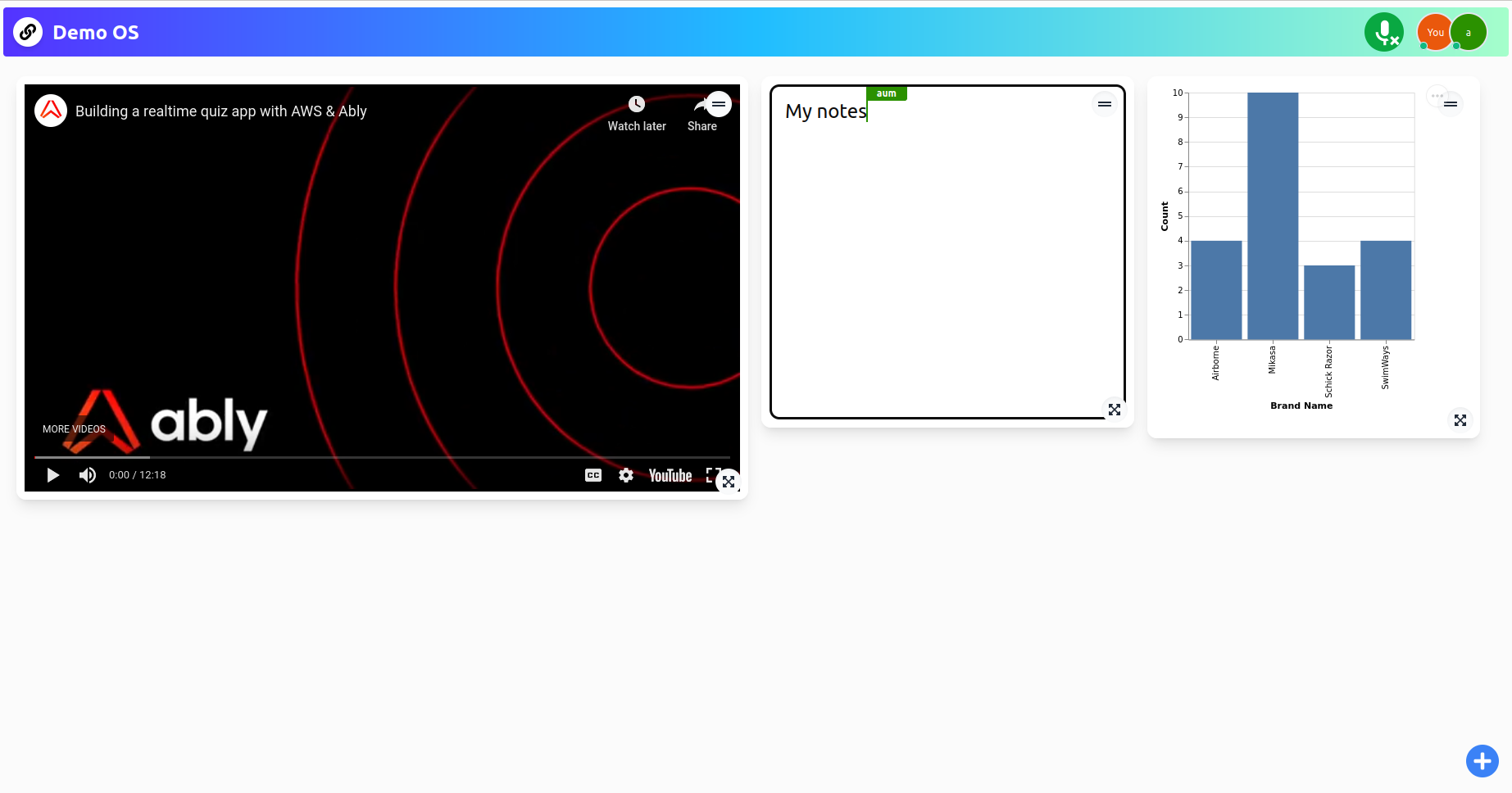Click the 'Demo OS' title text
The height and width of the screenshot is (793, 1512).
(x=96, y=33)
